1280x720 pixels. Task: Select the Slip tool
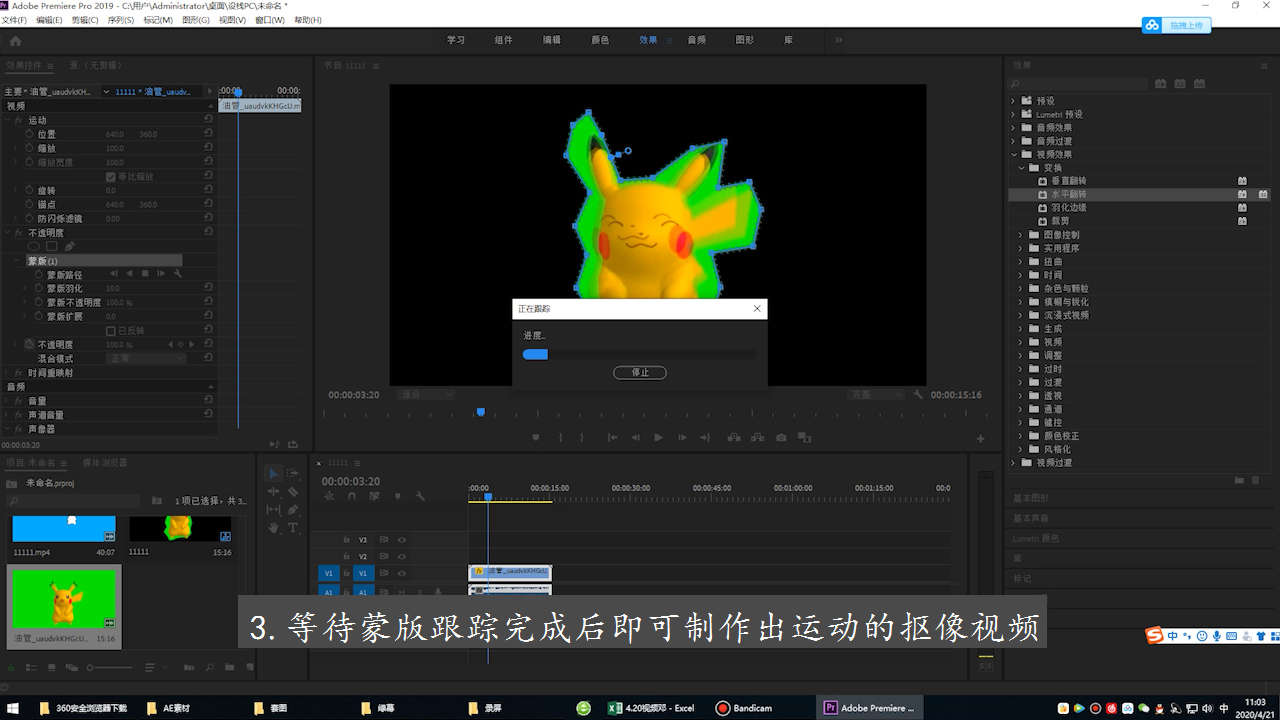274,509
